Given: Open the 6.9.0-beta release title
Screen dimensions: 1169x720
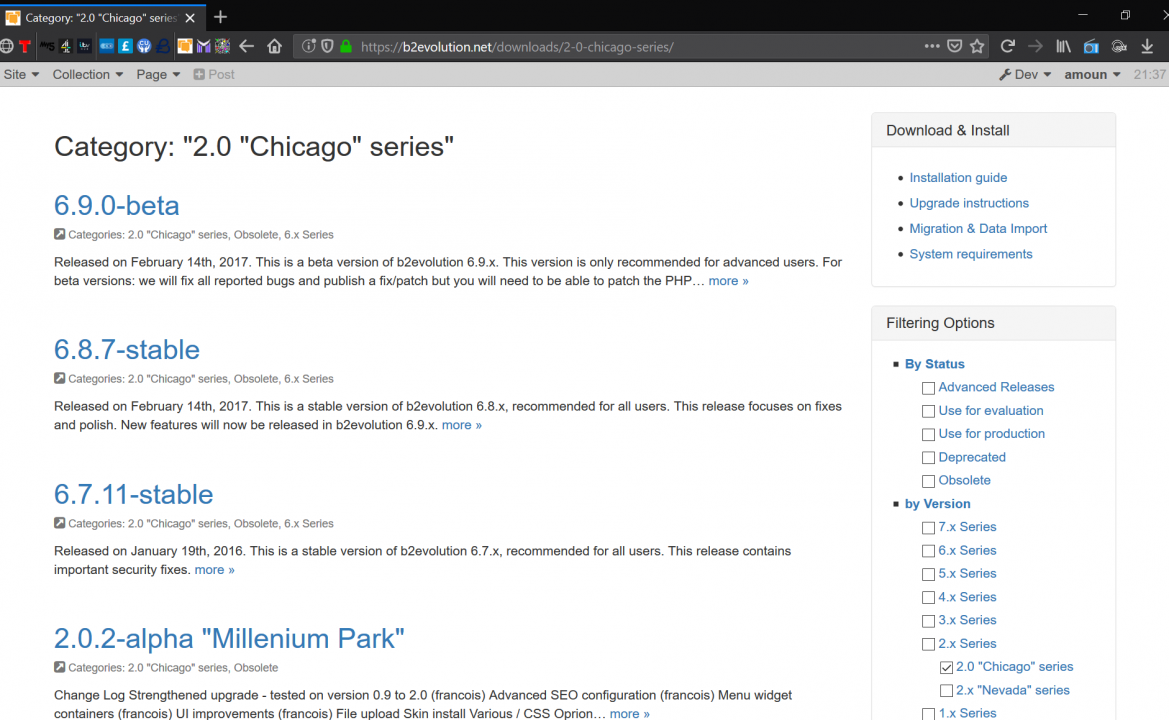Looking at the screenshot, I should tap(116, 205).
